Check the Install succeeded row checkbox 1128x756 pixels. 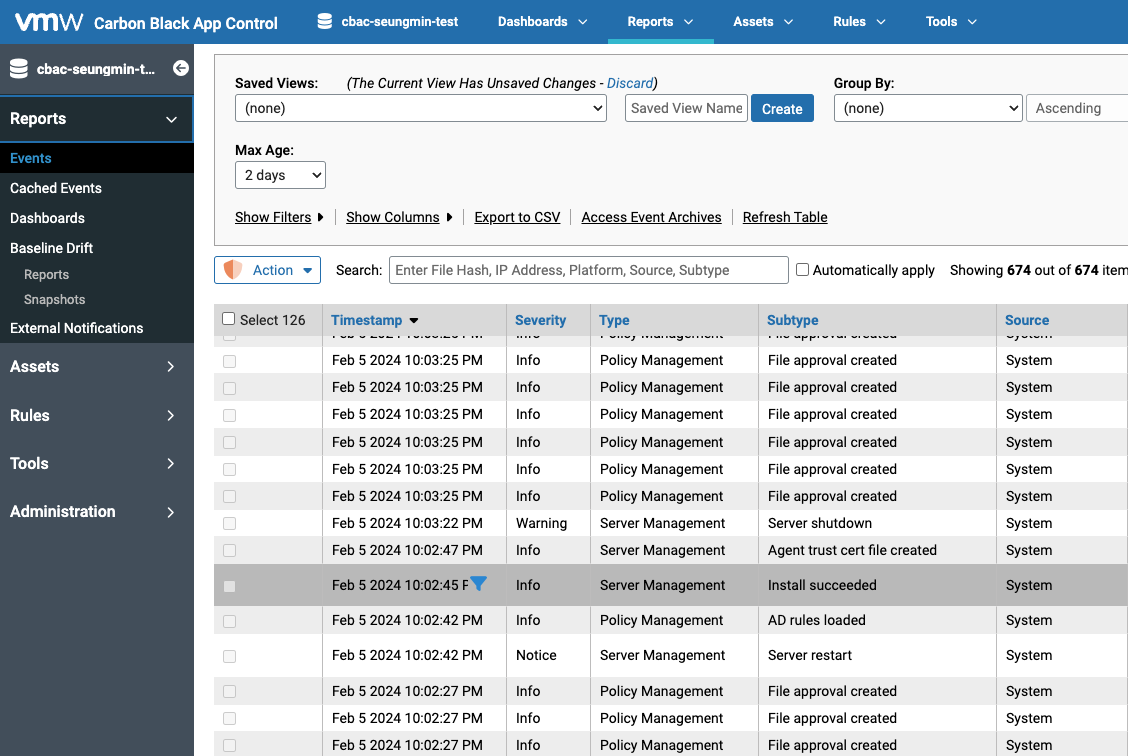pos(229,586)
